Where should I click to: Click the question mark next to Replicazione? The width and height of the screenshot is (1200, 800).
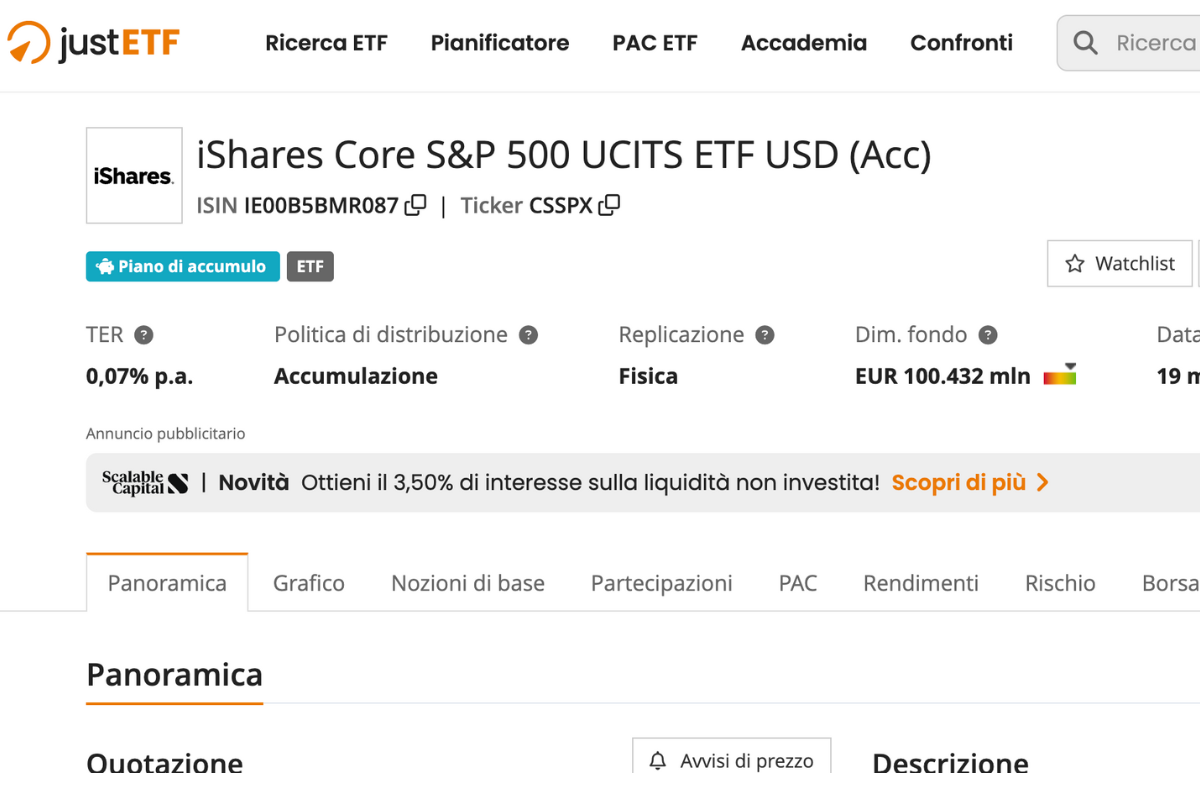[766, 335]
